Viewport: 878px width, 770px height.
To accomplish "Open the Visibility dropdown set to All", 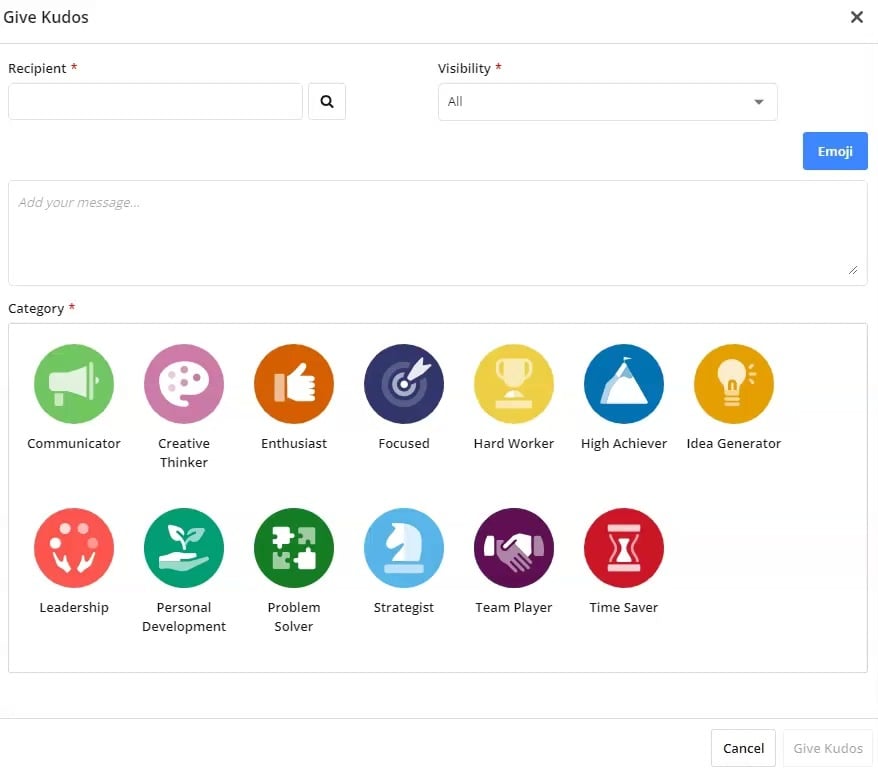I will pyautogui.click(x=608, y=101).
